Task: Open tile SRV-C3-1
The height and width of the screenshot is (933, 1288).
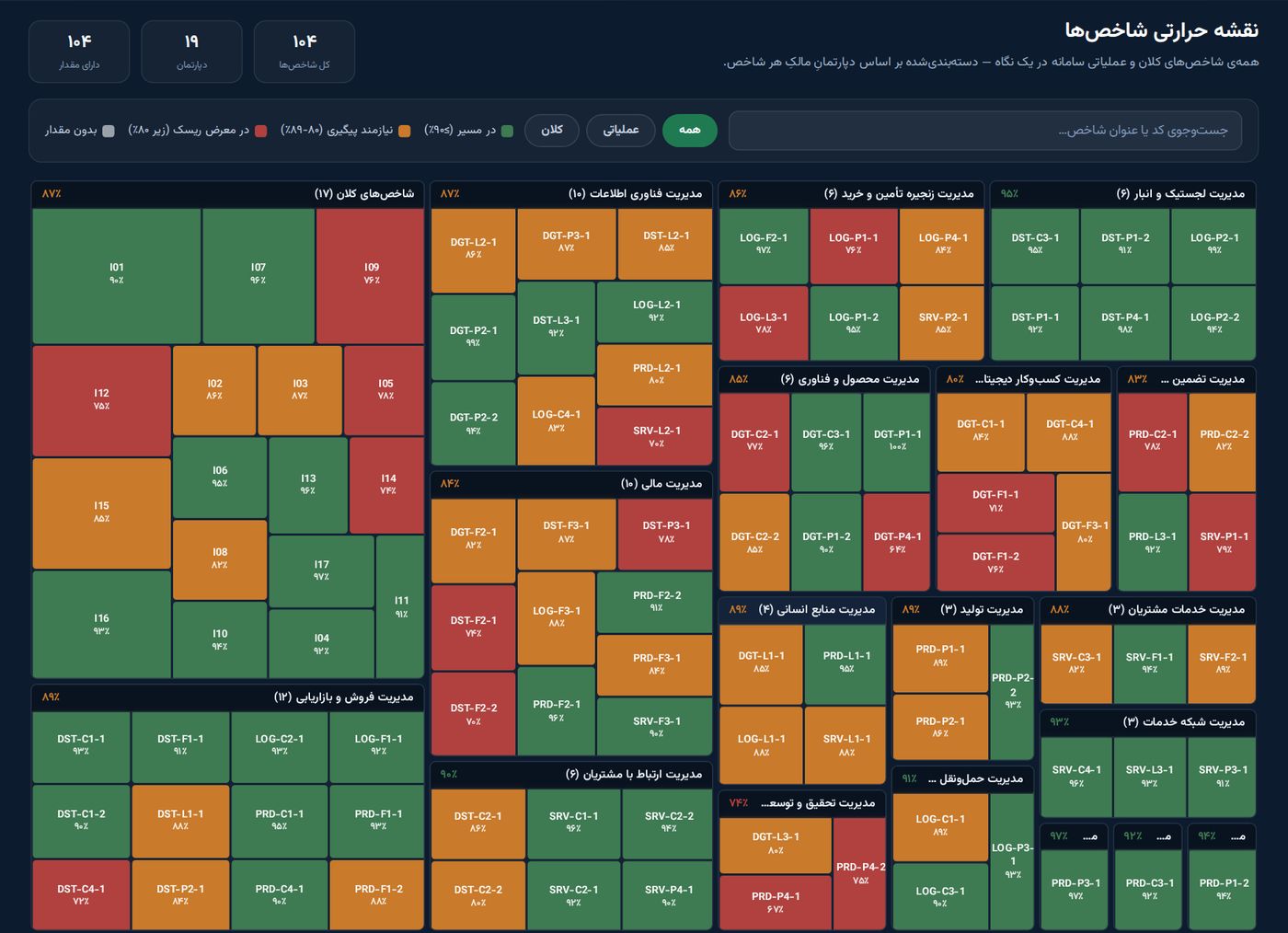Action: coord(1075,663)
